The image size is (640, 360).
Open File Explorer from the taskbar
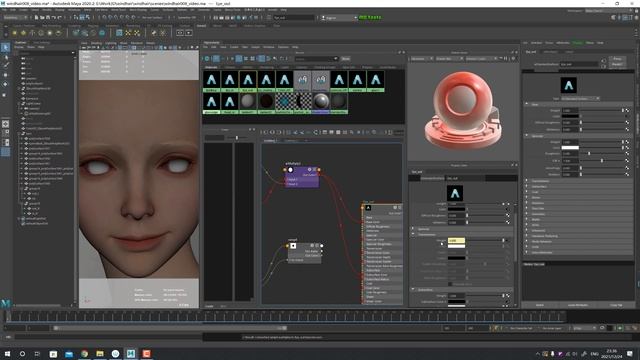pos(100,353)
